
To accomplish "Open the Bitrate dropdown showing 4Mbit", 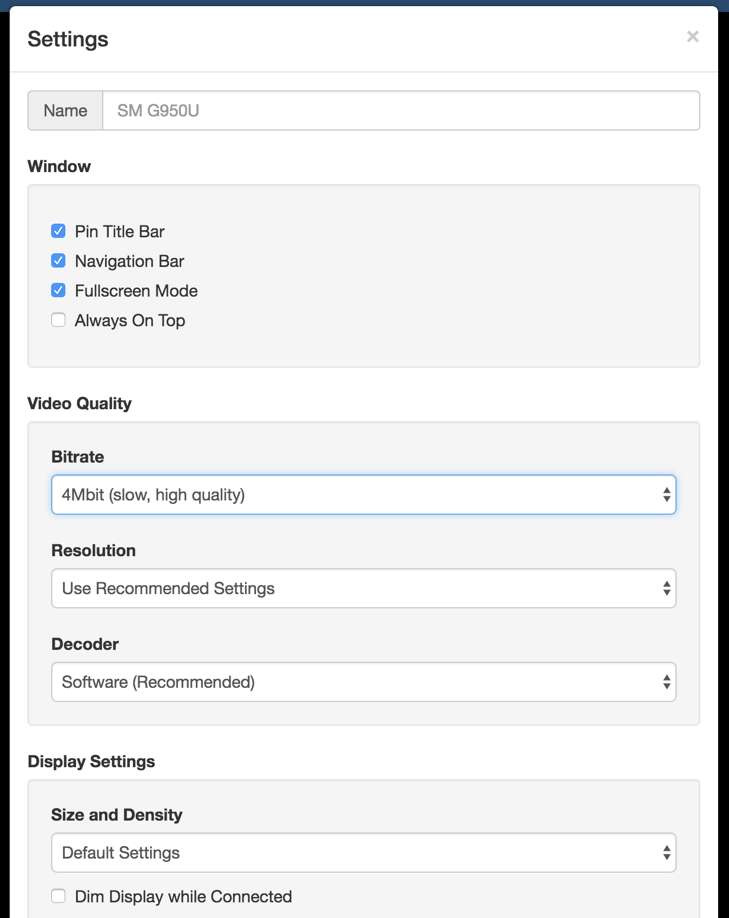I will [x=350, y=495].
